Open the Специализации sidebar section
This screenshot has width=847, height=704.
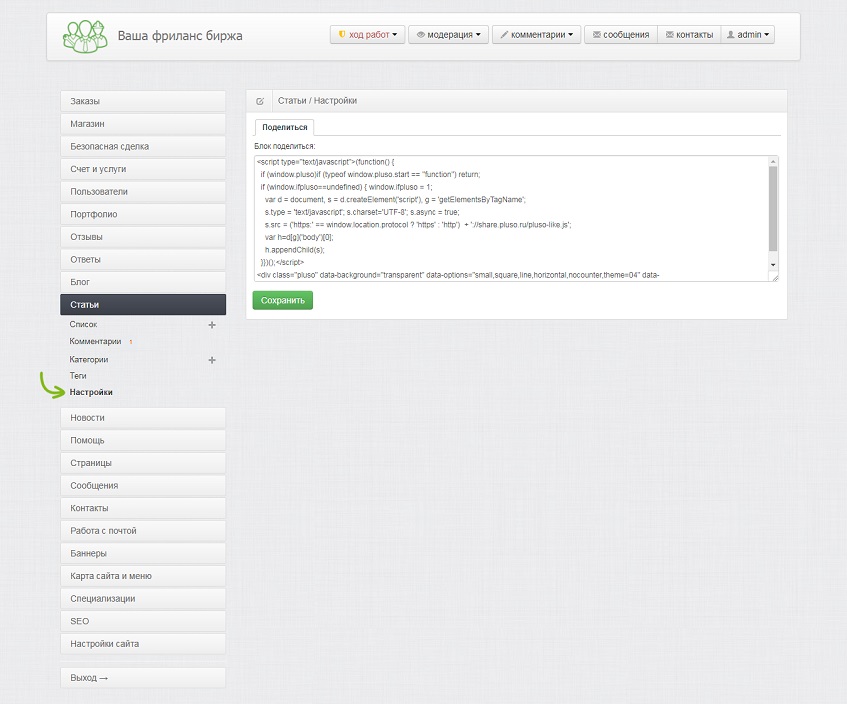(x=143, y=599)
